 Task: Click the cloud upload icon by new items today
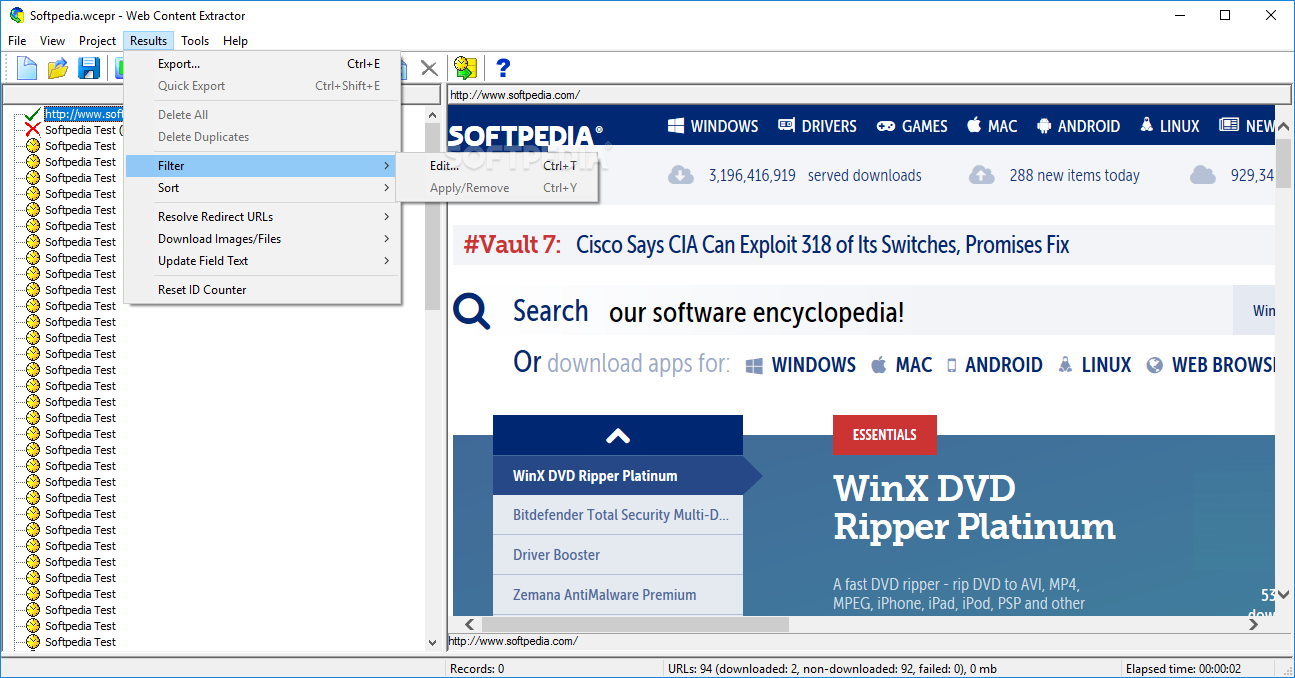pyautogui.click(x=982, y=175)
